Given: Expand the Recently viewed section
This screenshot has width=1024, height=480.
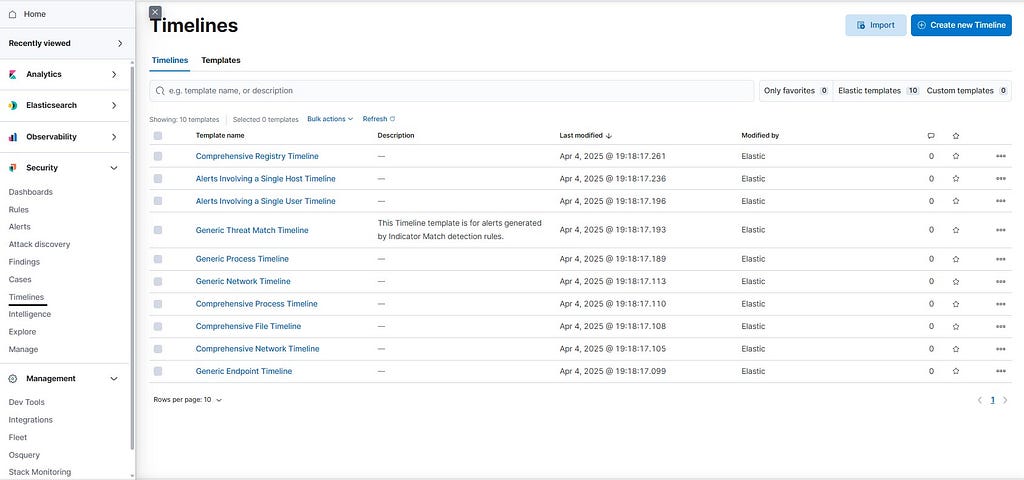Looking at the screenshot, I should 120,43.
